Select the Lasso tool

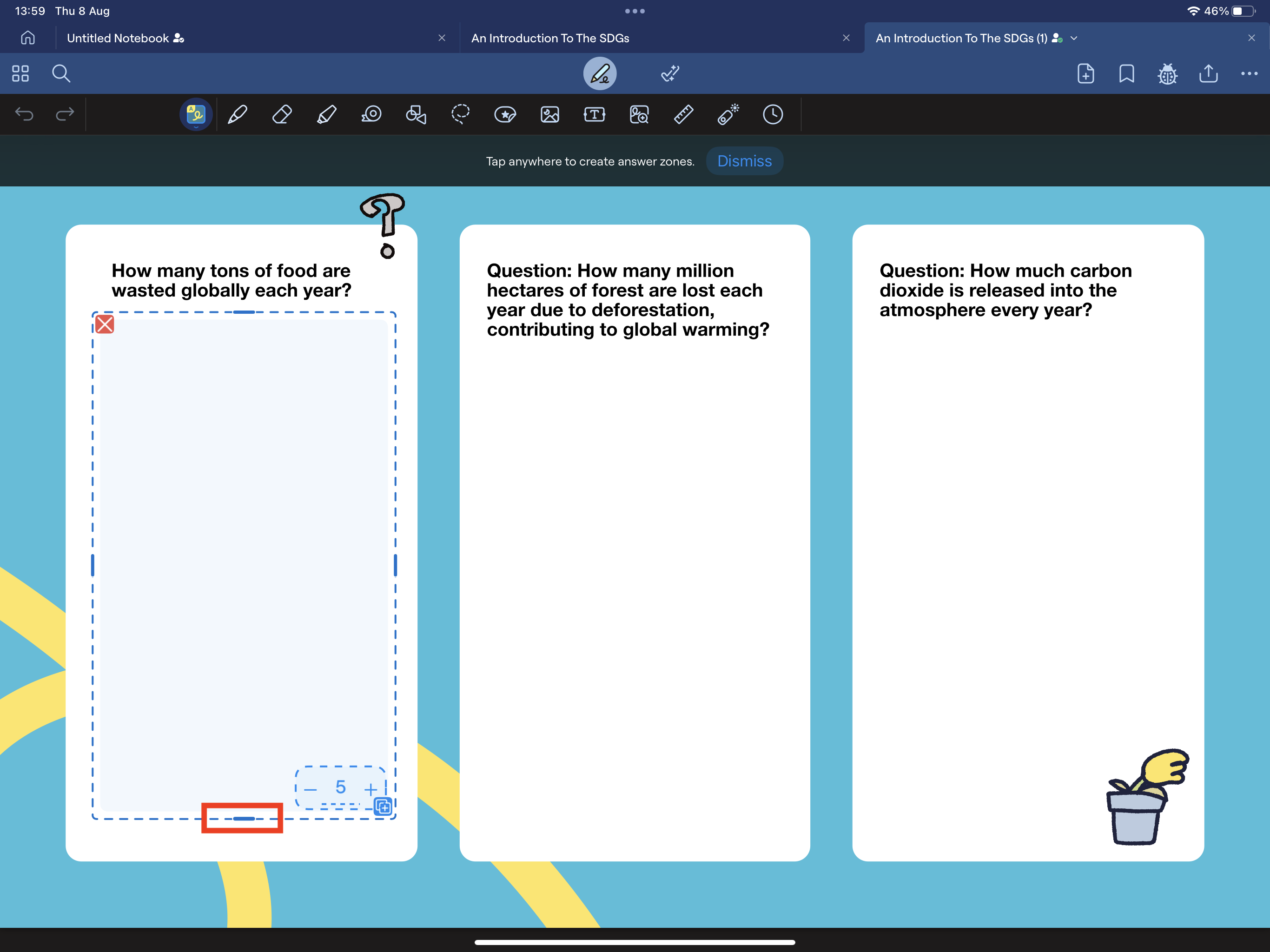(x=461, y=115)
